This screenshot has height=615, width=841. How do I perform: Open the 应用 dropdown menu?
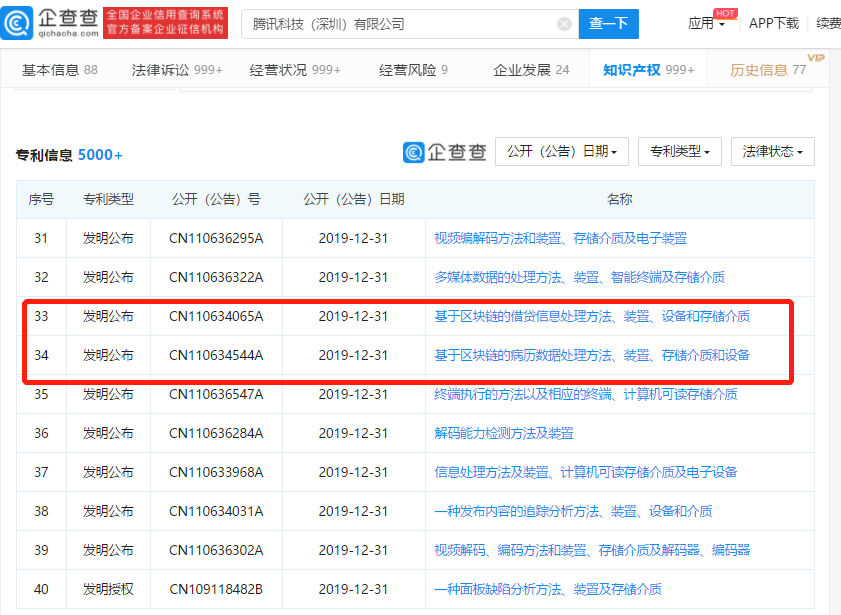point(706,24)
